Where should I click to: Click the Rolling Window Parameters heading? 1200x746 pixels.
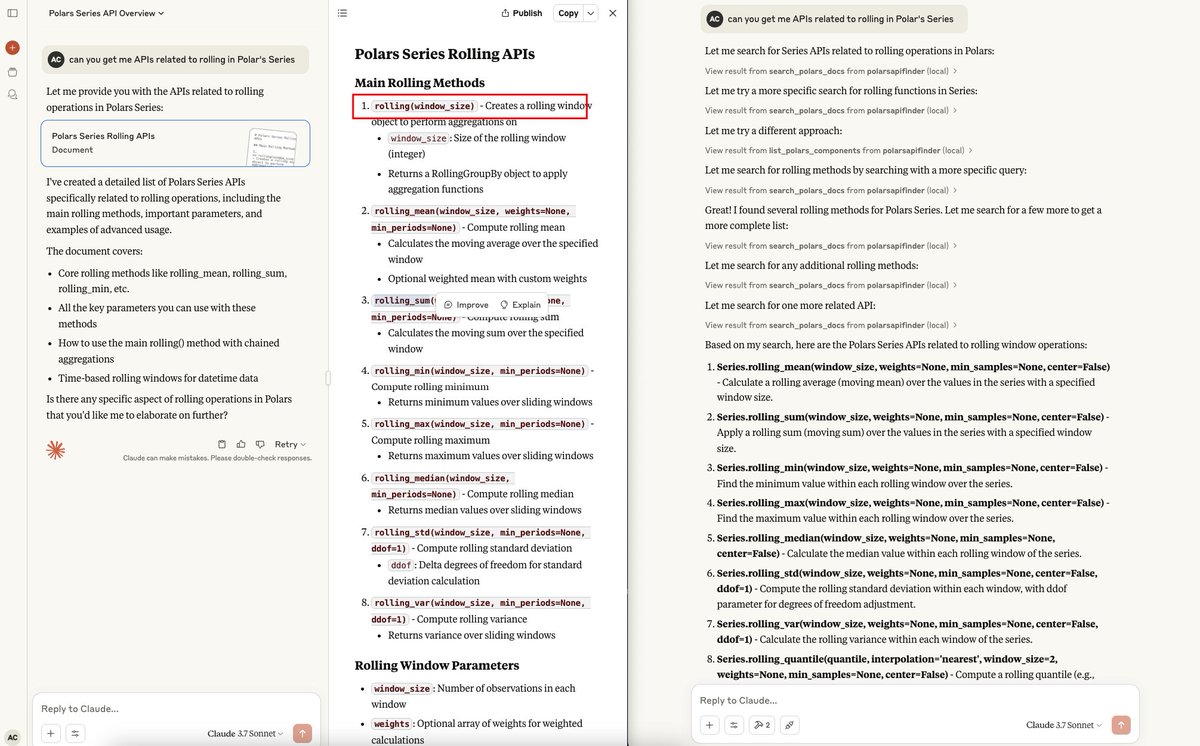(437, 665)
